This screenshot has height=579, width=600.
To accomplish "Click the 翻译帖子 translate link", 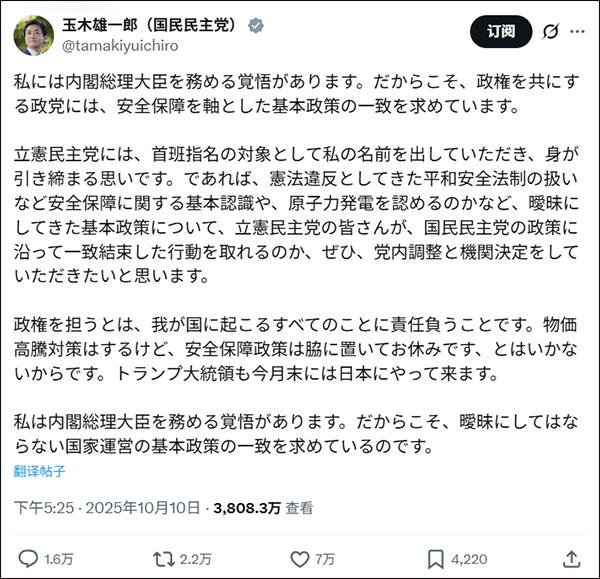I will [x=40, y=470].
